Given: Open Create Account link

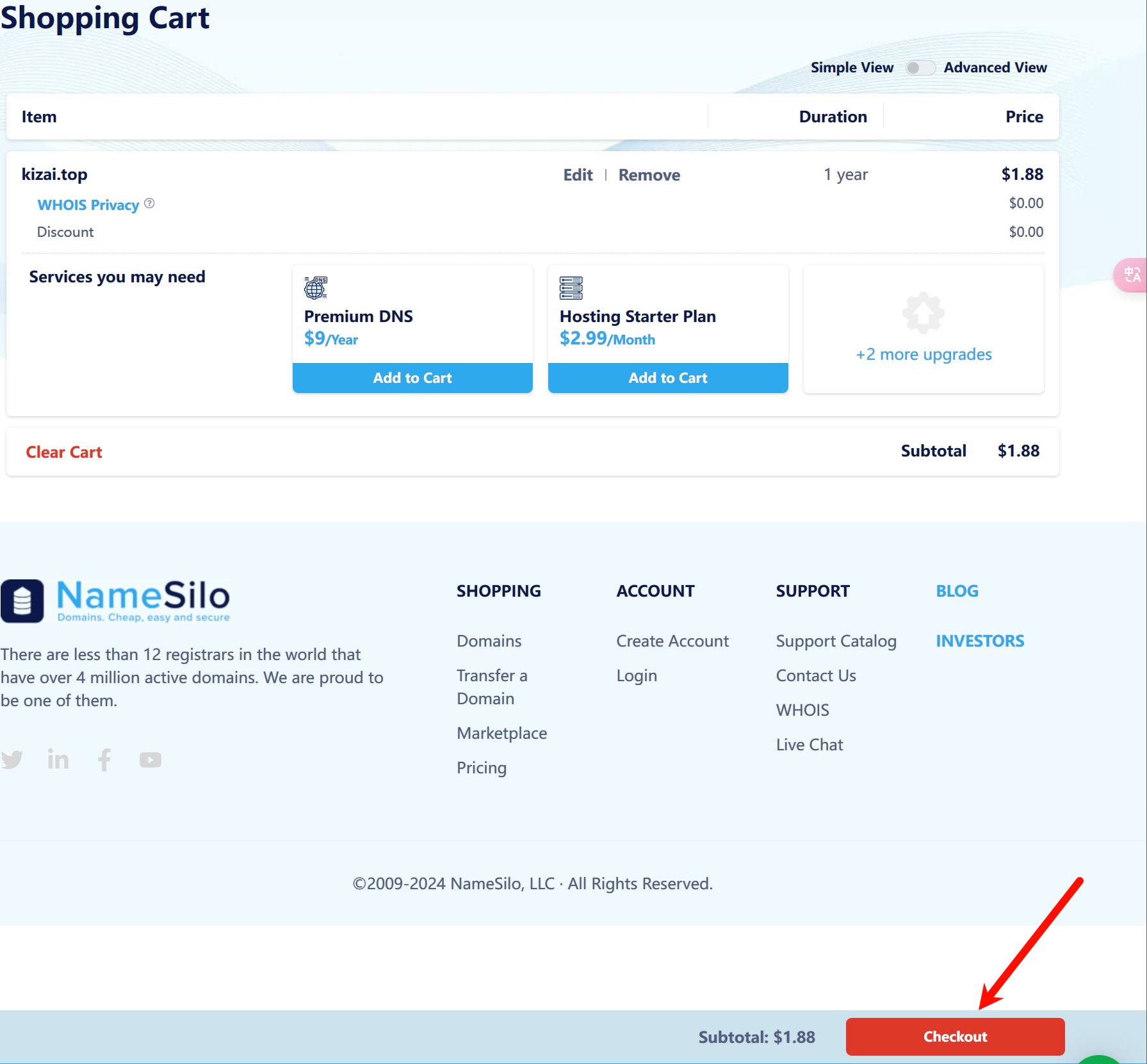Looking at the screenshot, I should pyautogui.click(x=672, y=641).
